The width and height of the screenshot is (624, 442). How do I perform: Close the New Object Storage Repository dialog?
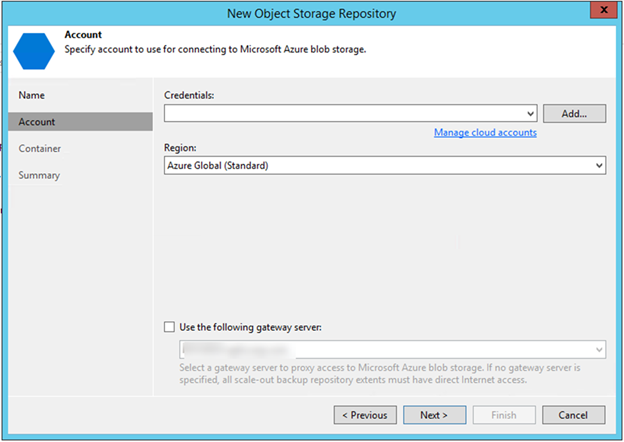point(603,10)
